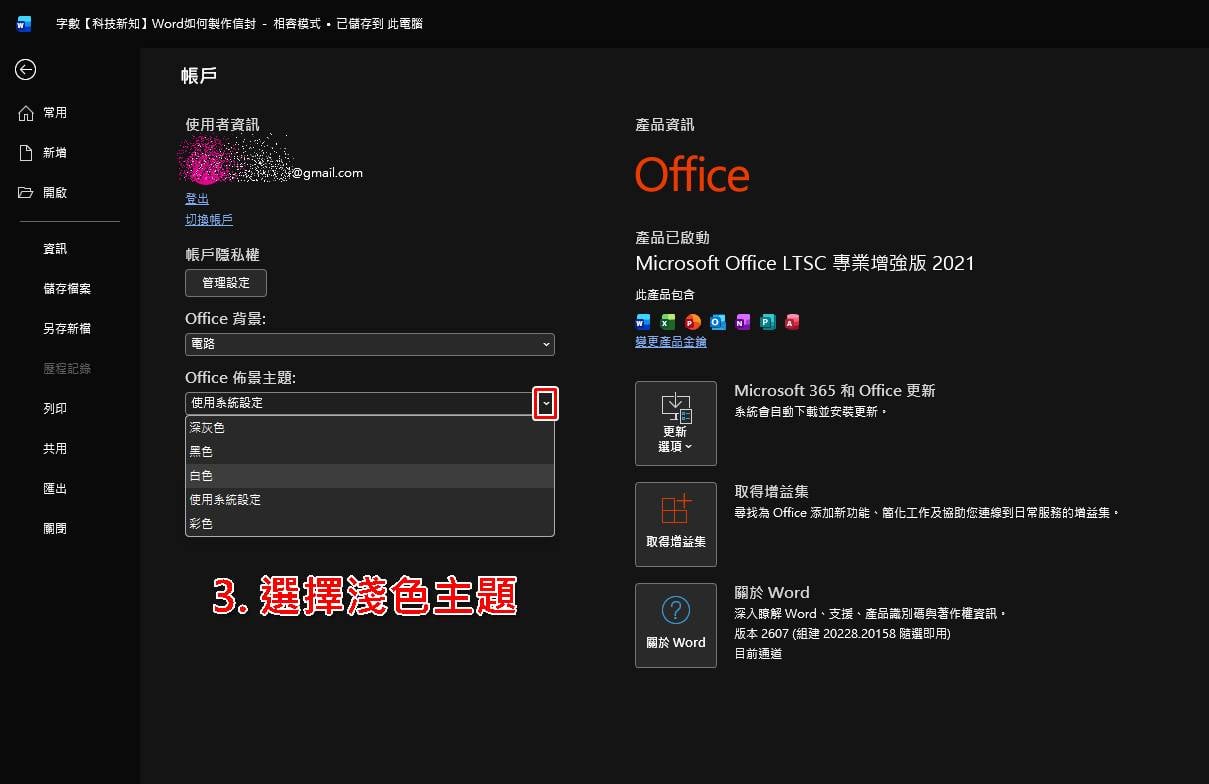The width and height of the screenshot is (1209, 784).
Task: Click the 切換帳戶 link
Action: point(209,219)
